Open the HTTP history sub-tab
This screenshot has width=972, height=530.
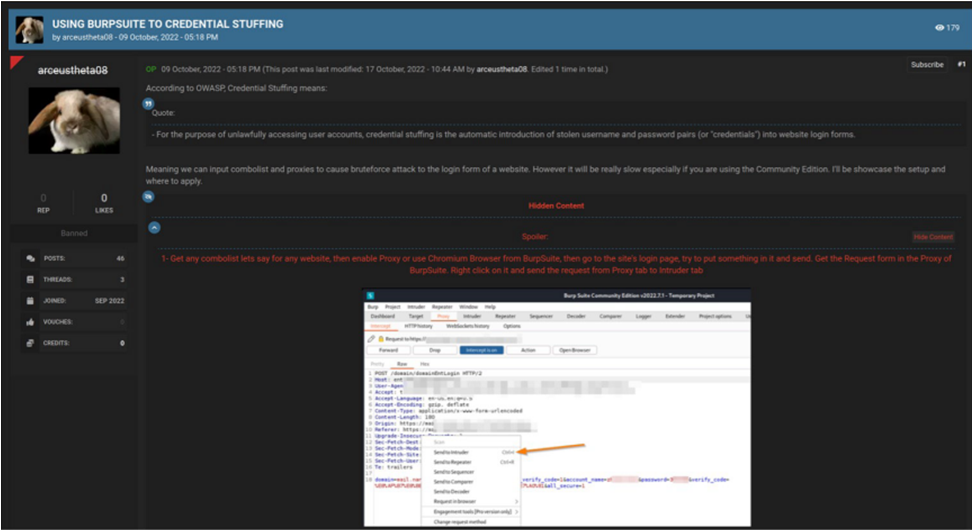[418, 326]
